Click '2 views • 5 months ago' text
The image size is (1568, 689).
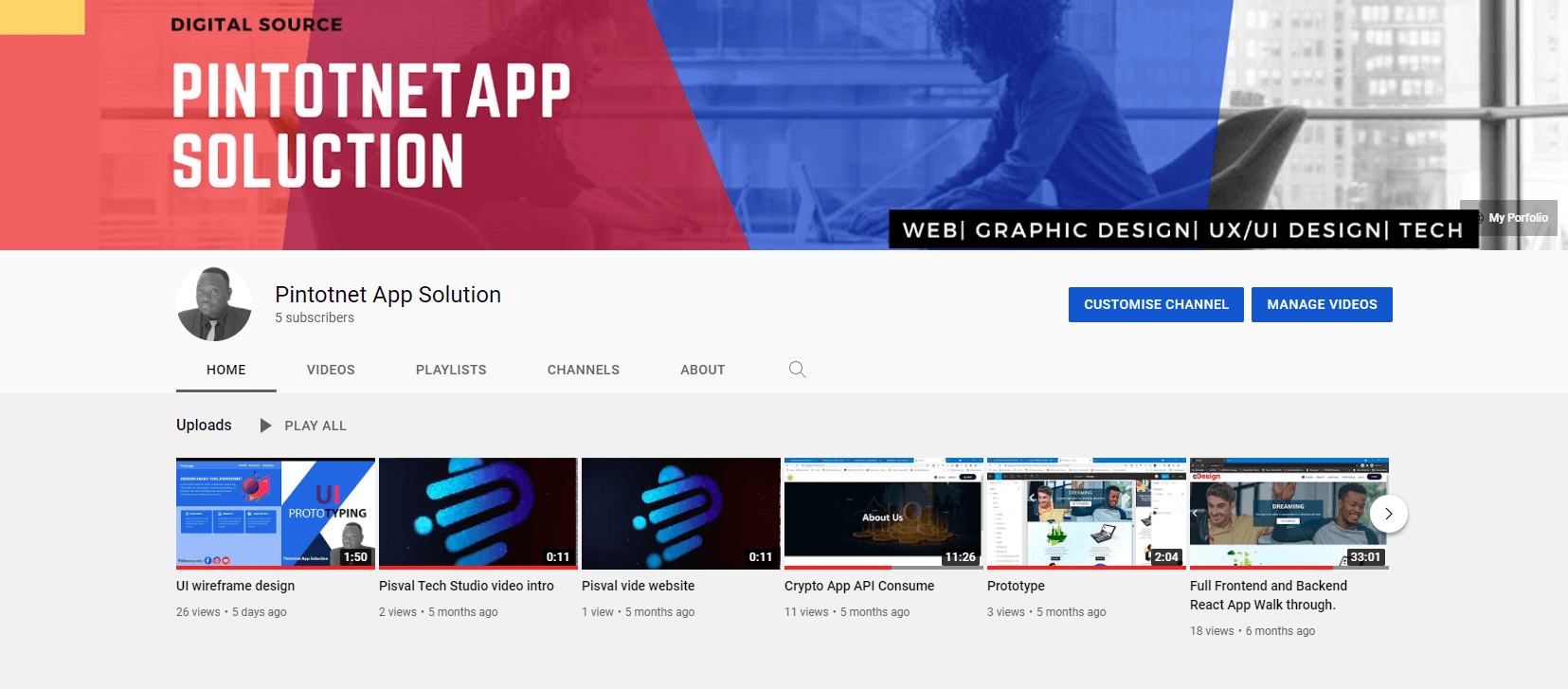439,612
